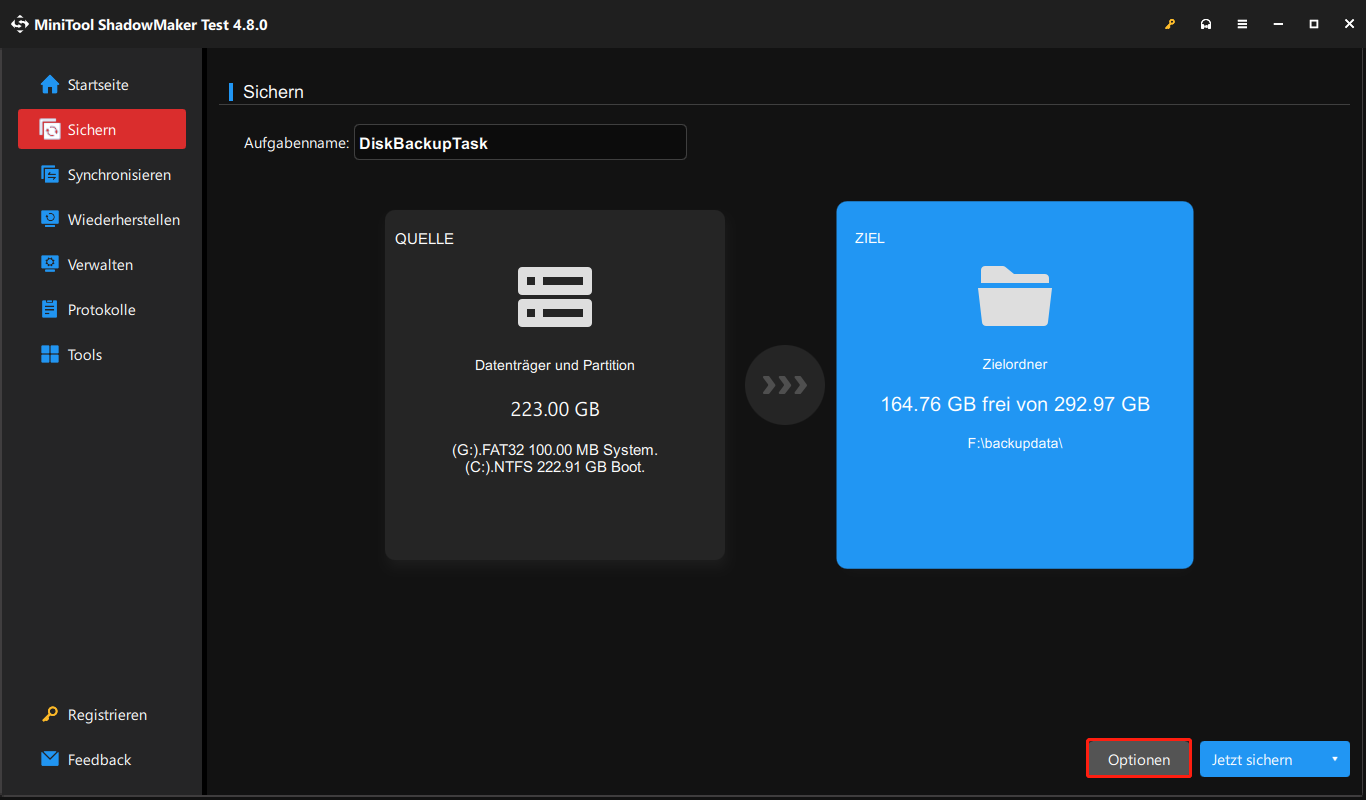Open the Startseite home icon
This screenshot has width=1366, height=800.
click(x=50, y=84)
